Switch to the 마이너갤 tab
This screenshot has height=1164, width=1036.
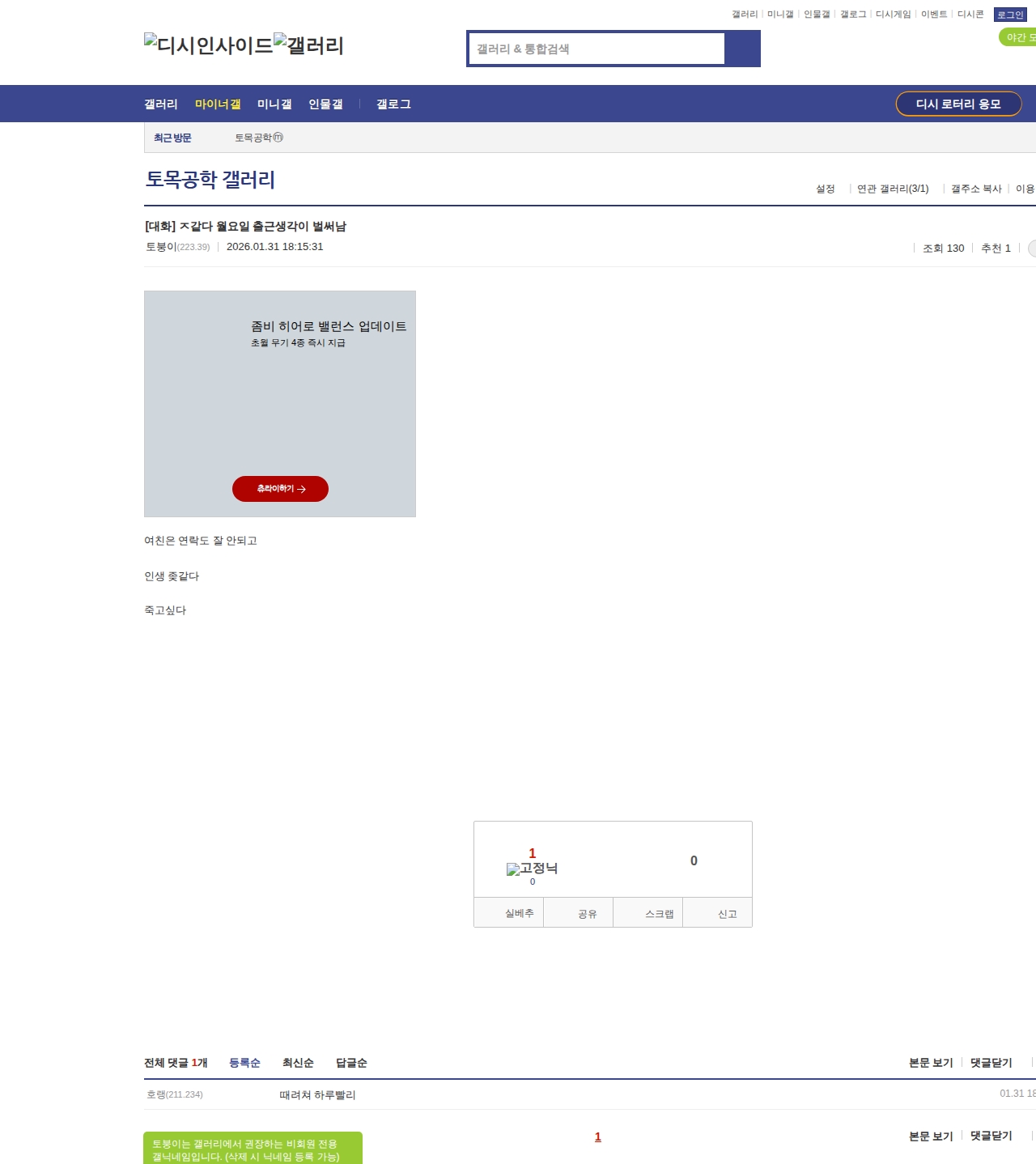coord(218,104)
